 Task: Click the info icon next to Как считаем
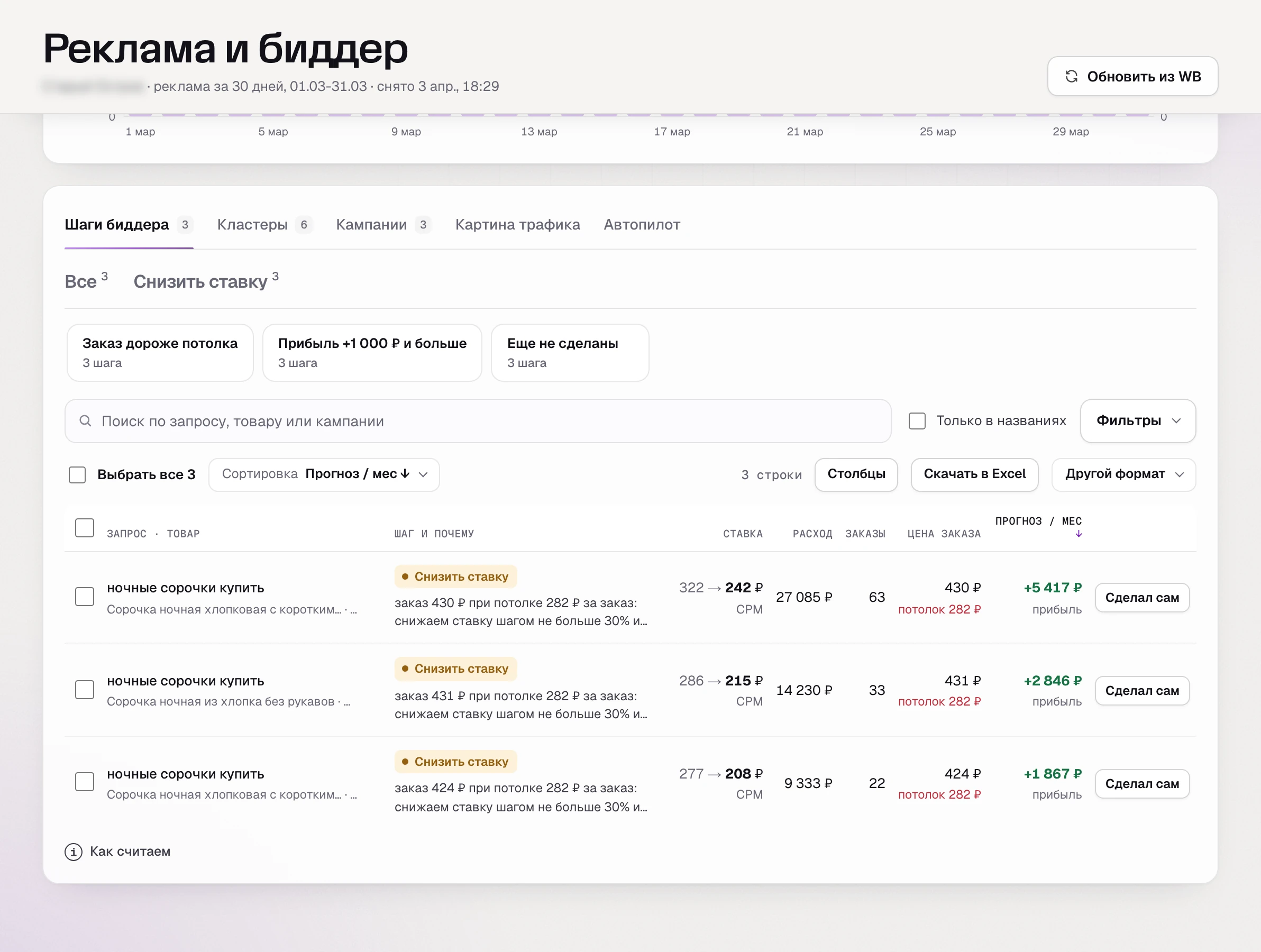click(x=73, y=852)
